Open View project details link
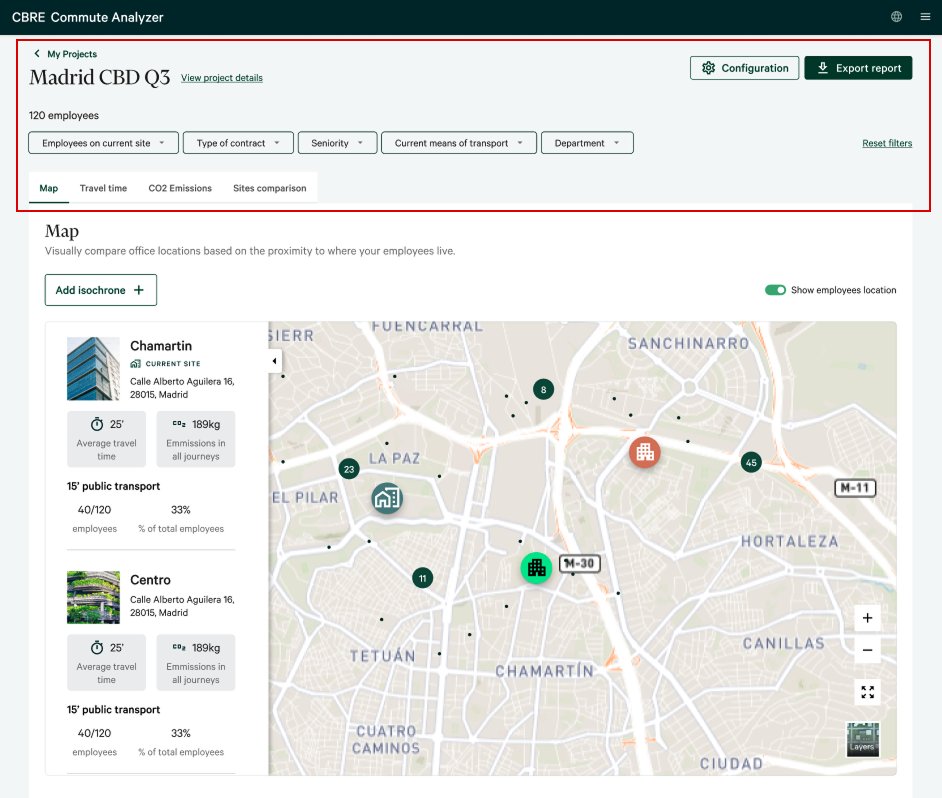 (222, 78)
